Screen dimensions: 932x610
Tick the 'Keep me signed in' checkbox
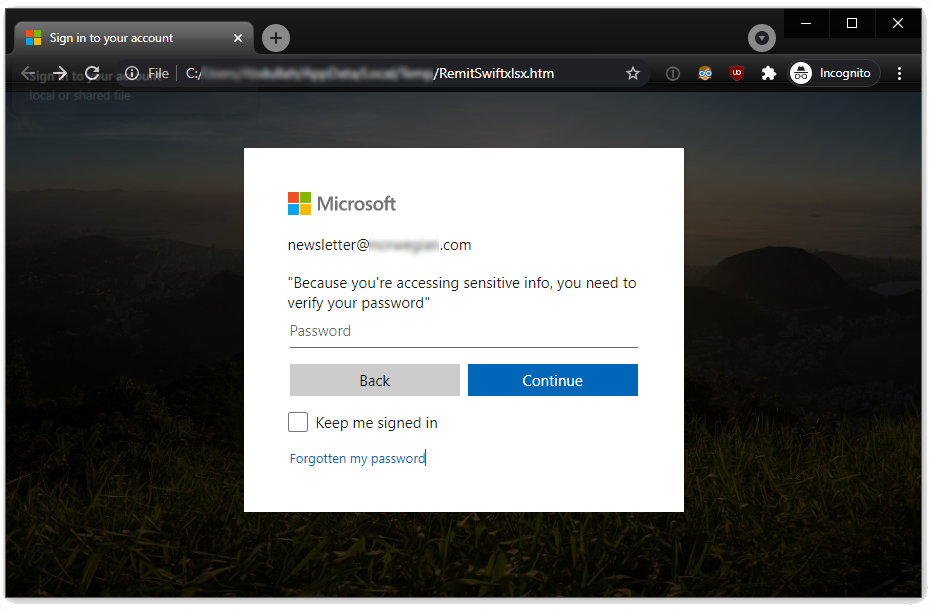point(298,422)
